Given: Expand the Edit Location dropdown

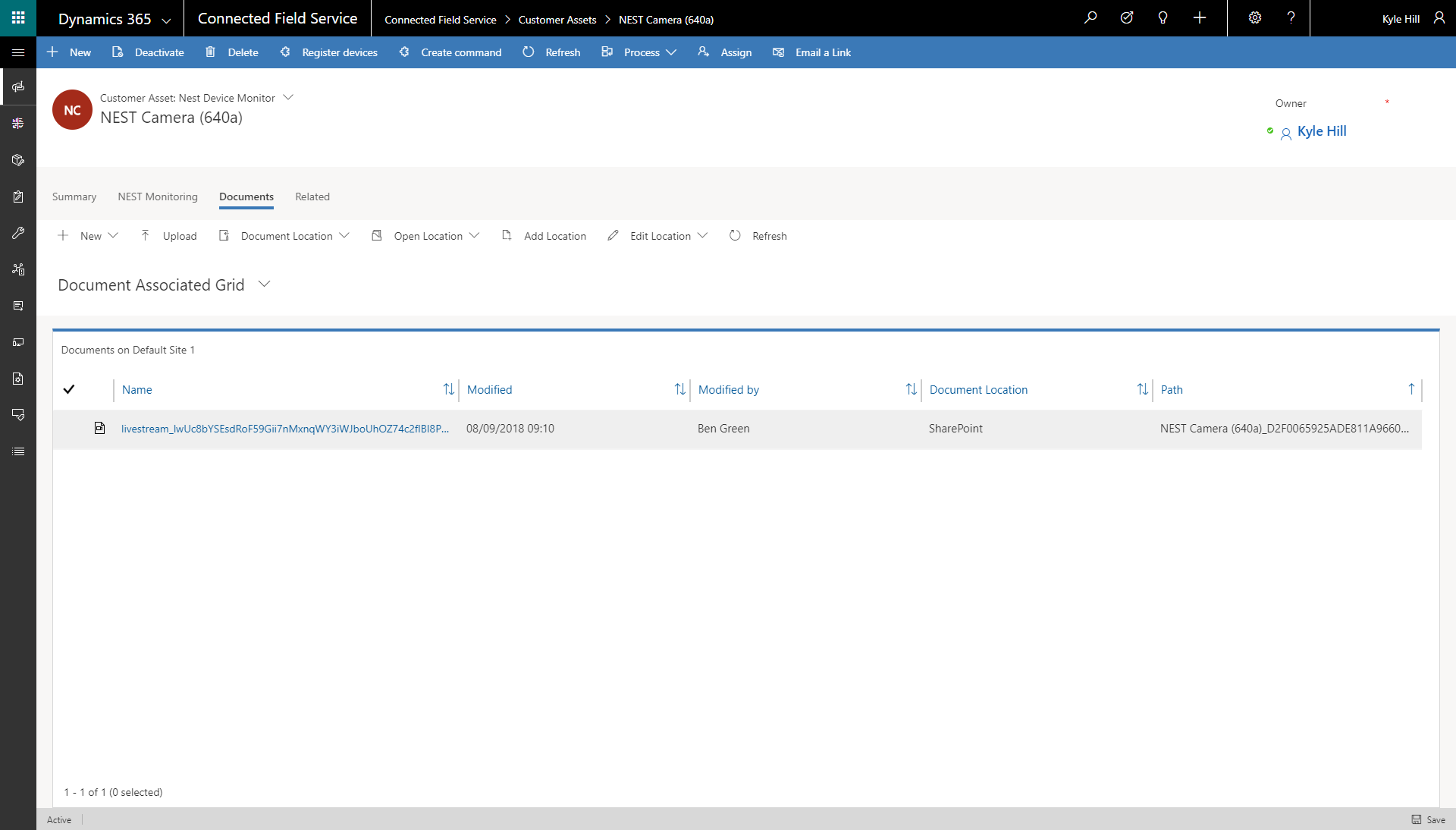Looking at the screenshot, I should click(702, 236).
